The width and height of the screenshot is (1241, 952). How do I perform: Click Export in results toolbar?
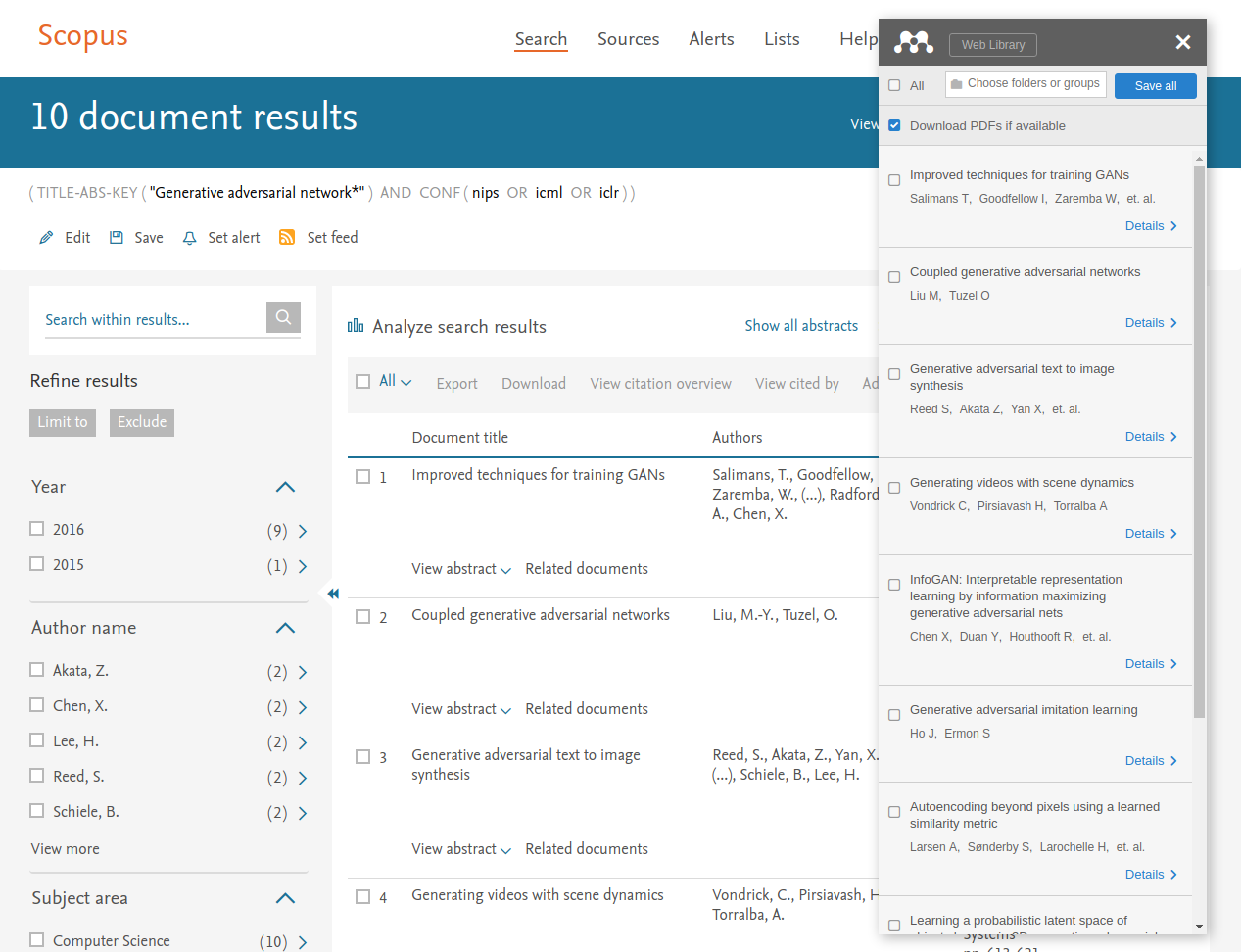click(456, 384)
